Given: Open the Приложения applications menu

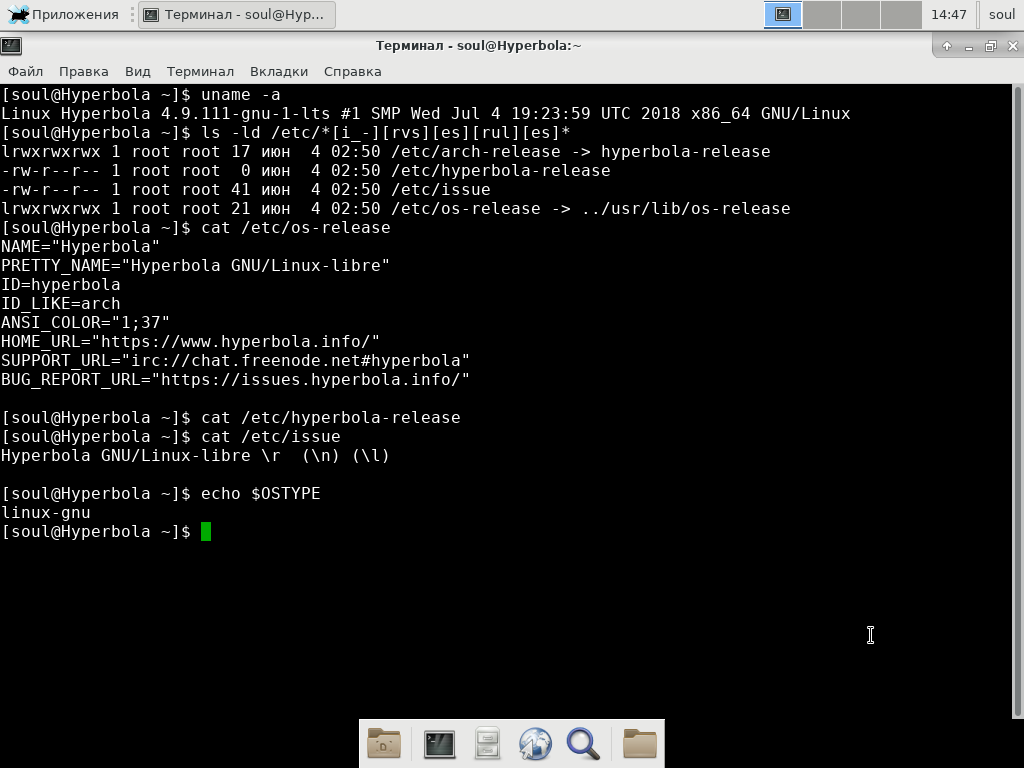Looking at the screenshot, I should 63,14.
